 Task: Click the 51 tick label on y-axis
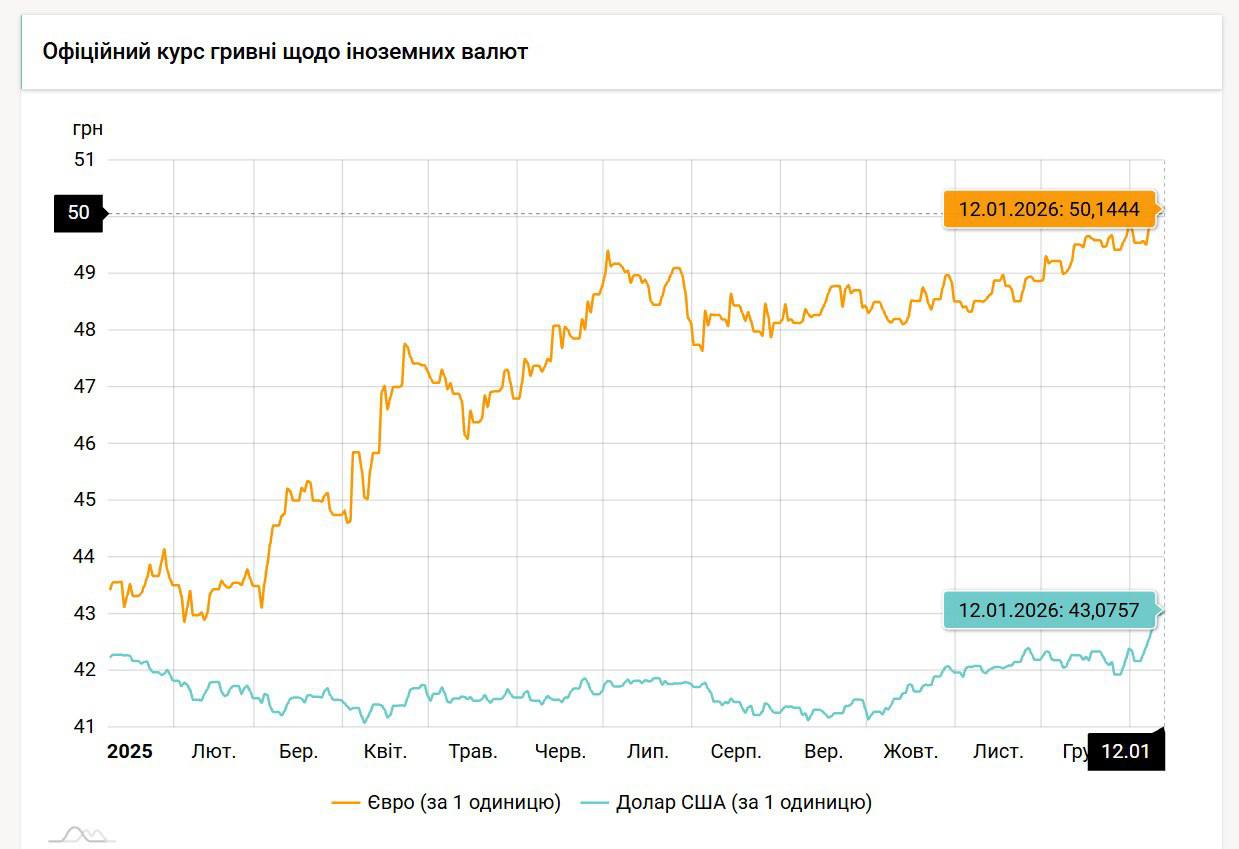click(x=83, y=159)
